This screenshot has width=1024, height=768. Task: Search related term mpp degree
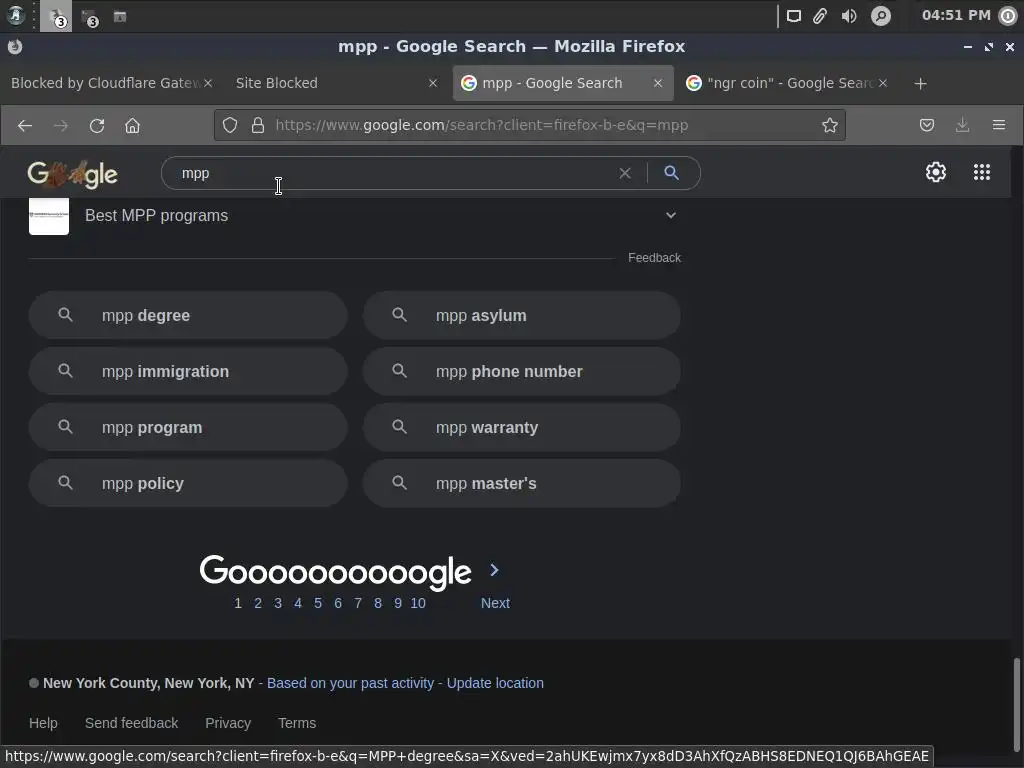pyautogui.click(x=188, y=315)
